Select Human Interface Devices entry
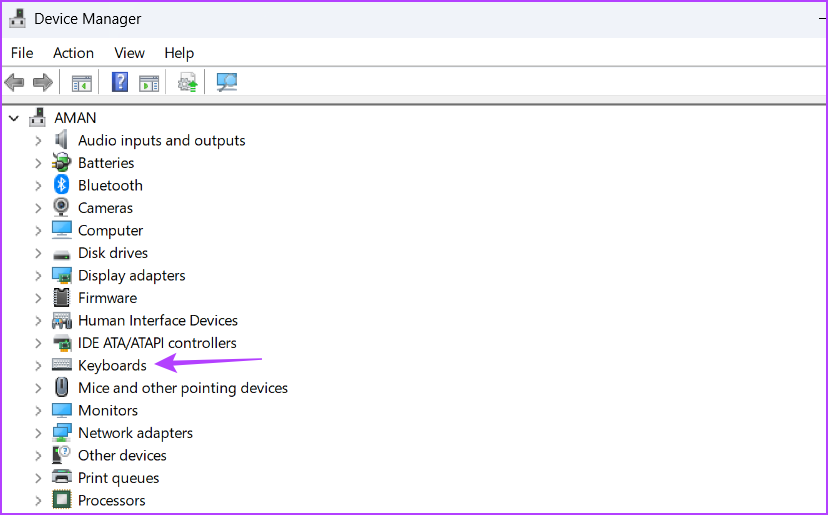Image resolution: width=828 pixels, height=515 pixels. click(x=158, y=321)
